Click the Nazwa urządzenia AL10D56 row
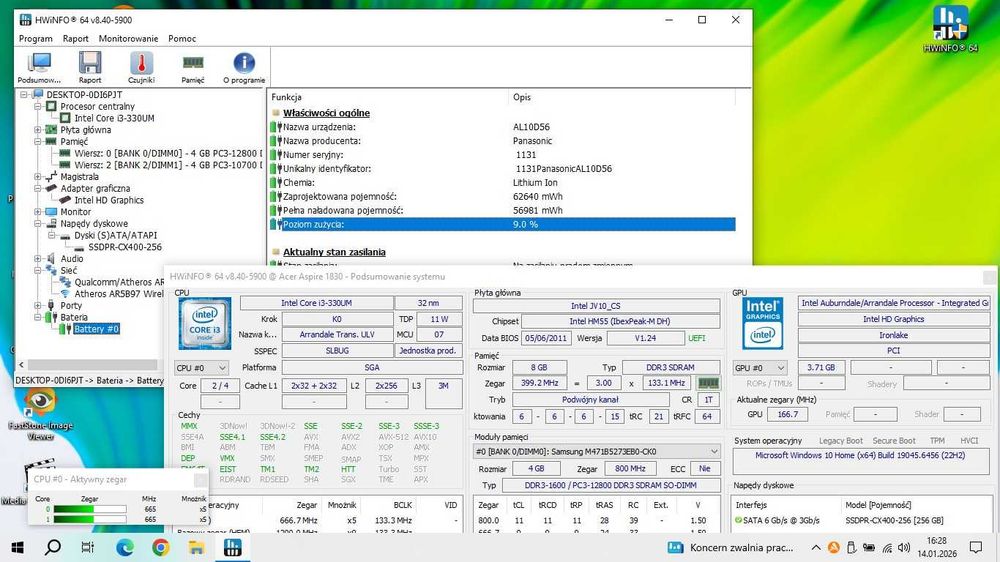The image size is (1000, 562). 503,127
